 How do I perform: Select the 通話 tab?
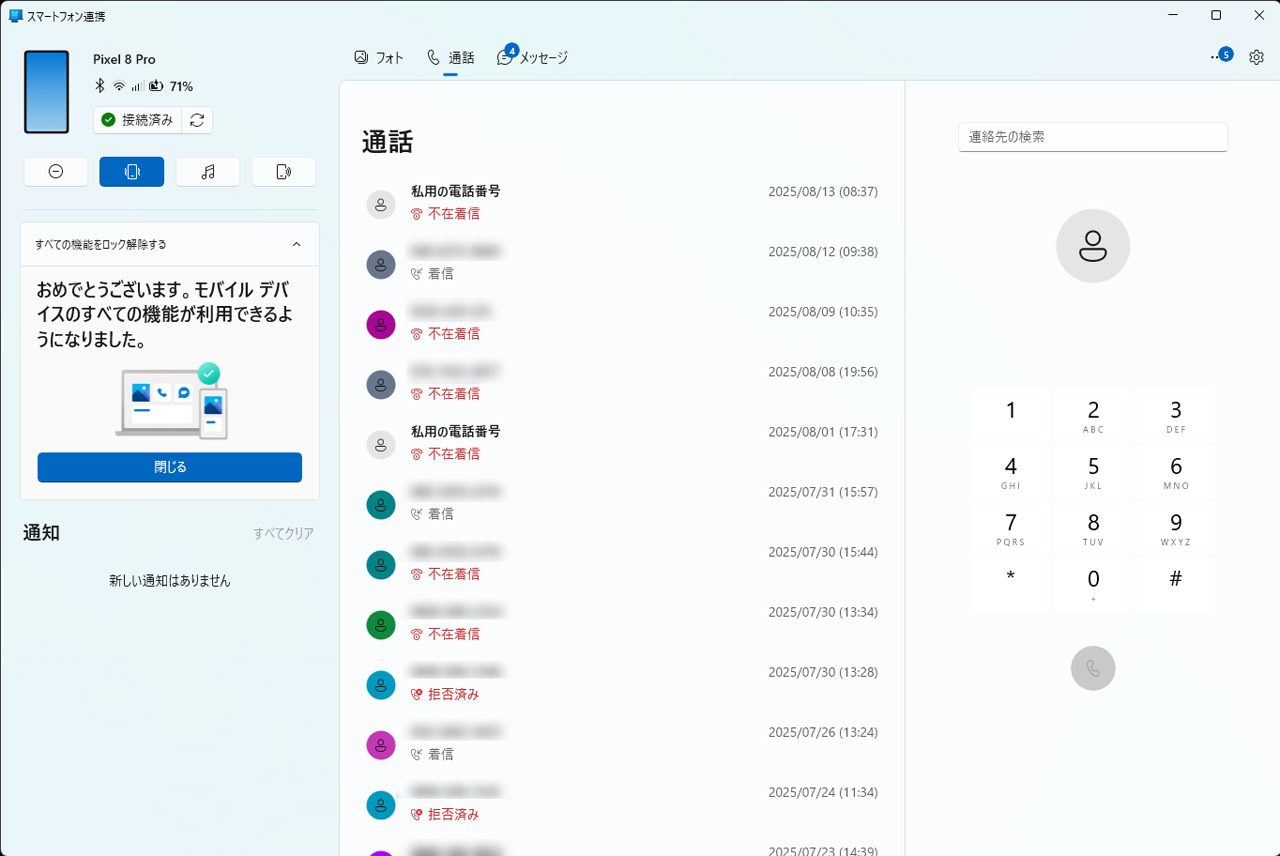coord(451,58)
